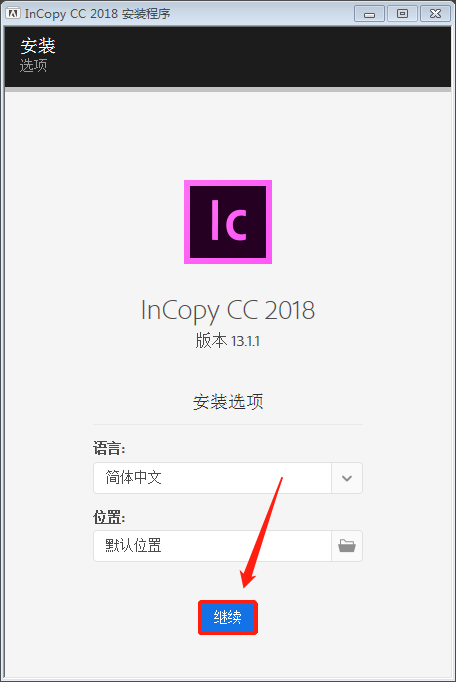Click the red arrow annotation
This screenshot has width=456, height=682.
point(262,533)
